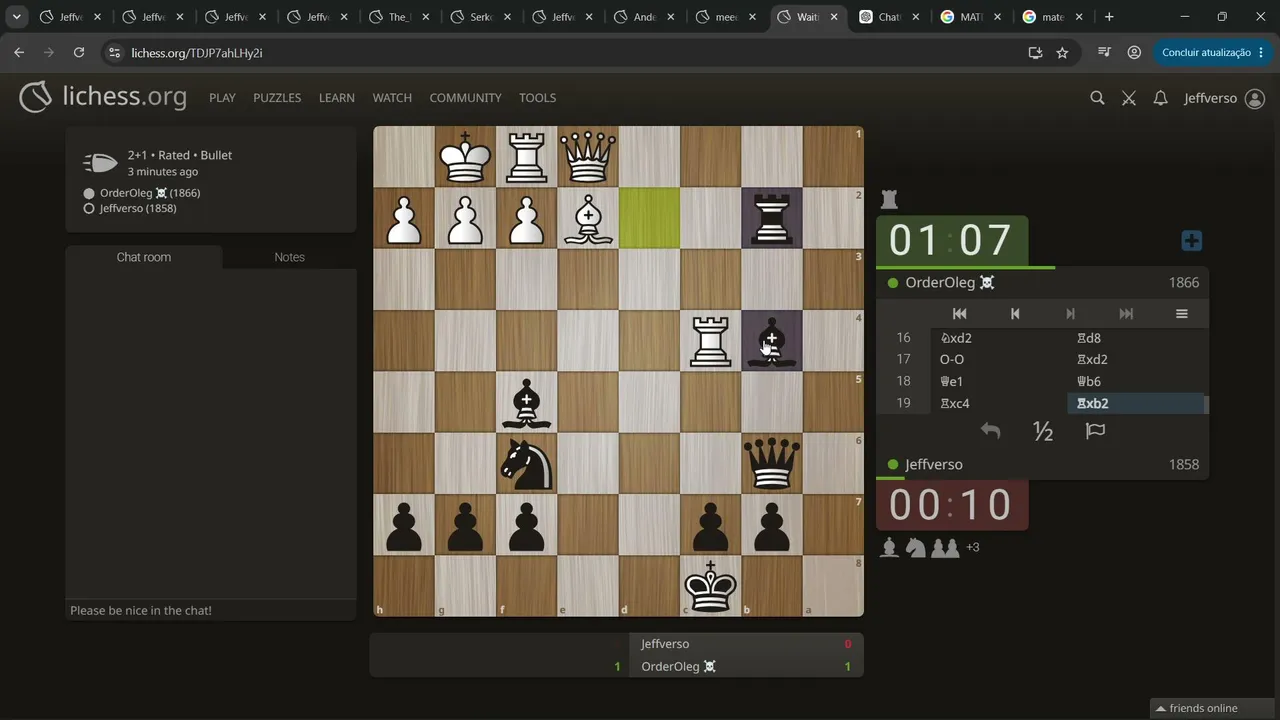Image resolution: width=1280 pixels, height=720 pixels.
Task: Open browser media controls icon
Action: coord(1104,52)
